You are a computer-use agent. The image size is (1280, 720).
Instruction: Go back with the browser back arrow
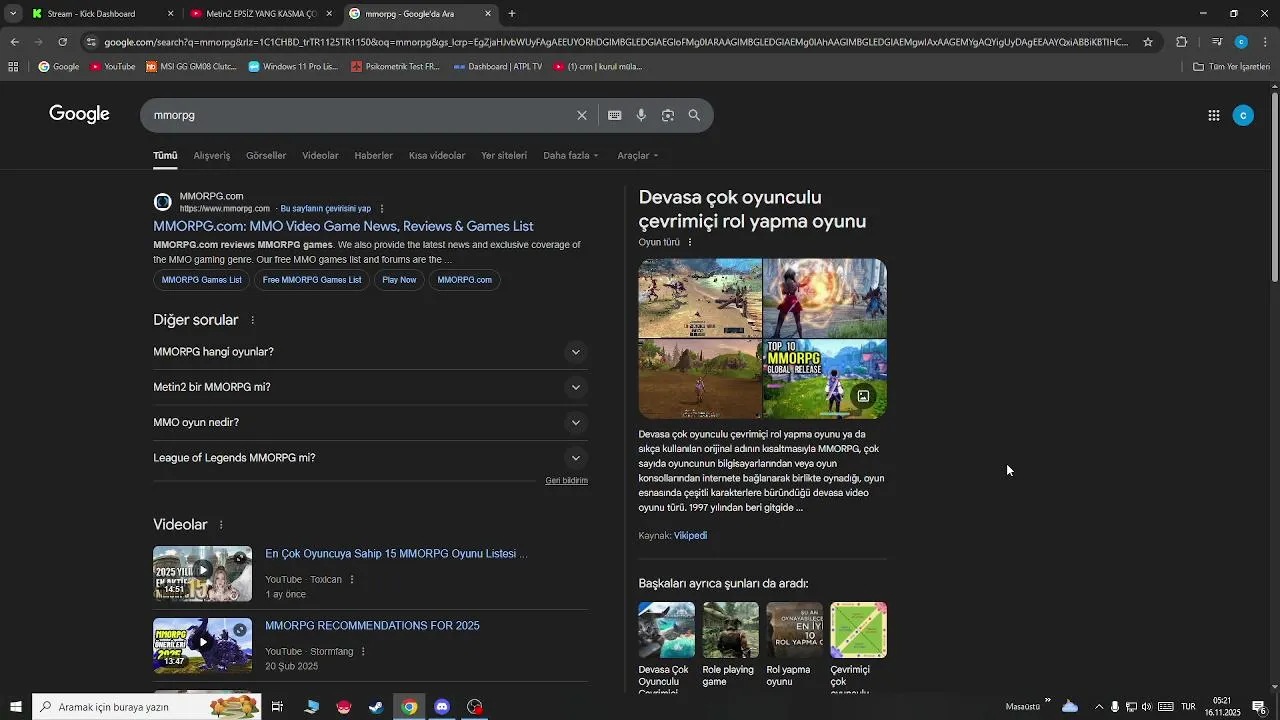14,42
